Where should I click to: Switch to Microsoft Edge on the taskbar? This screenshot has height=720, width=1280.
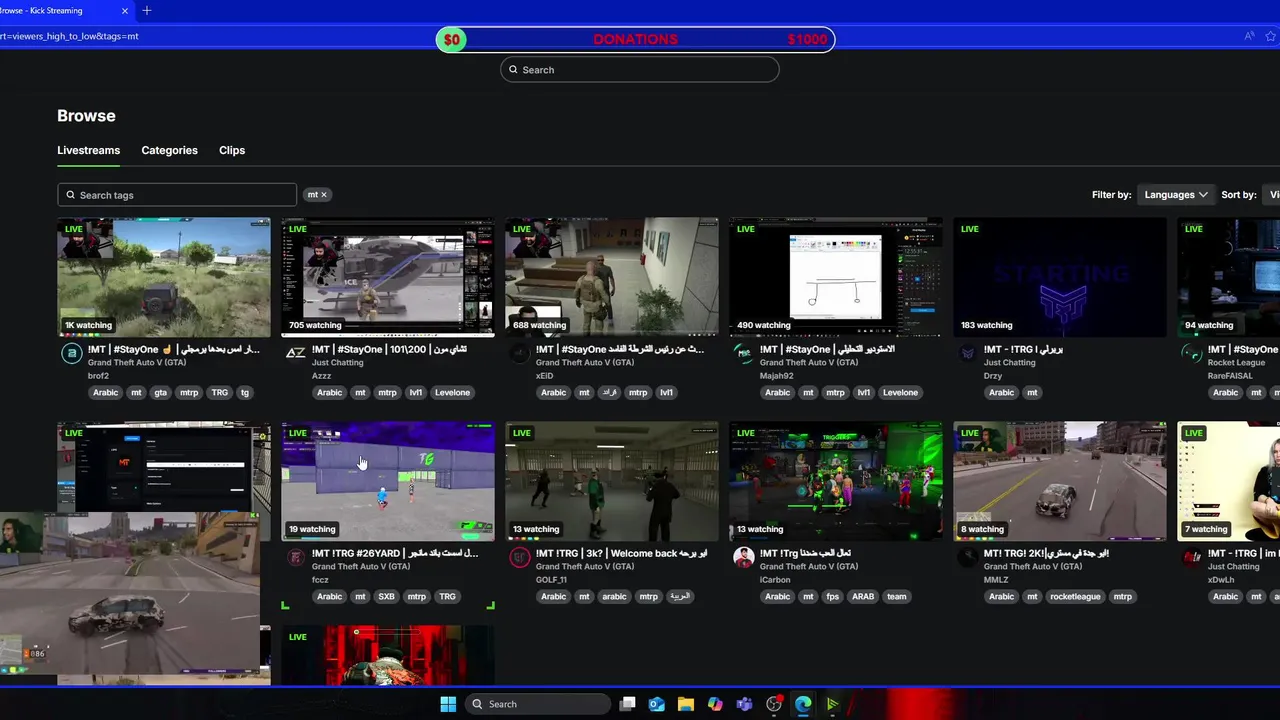[x=803, y=704]
